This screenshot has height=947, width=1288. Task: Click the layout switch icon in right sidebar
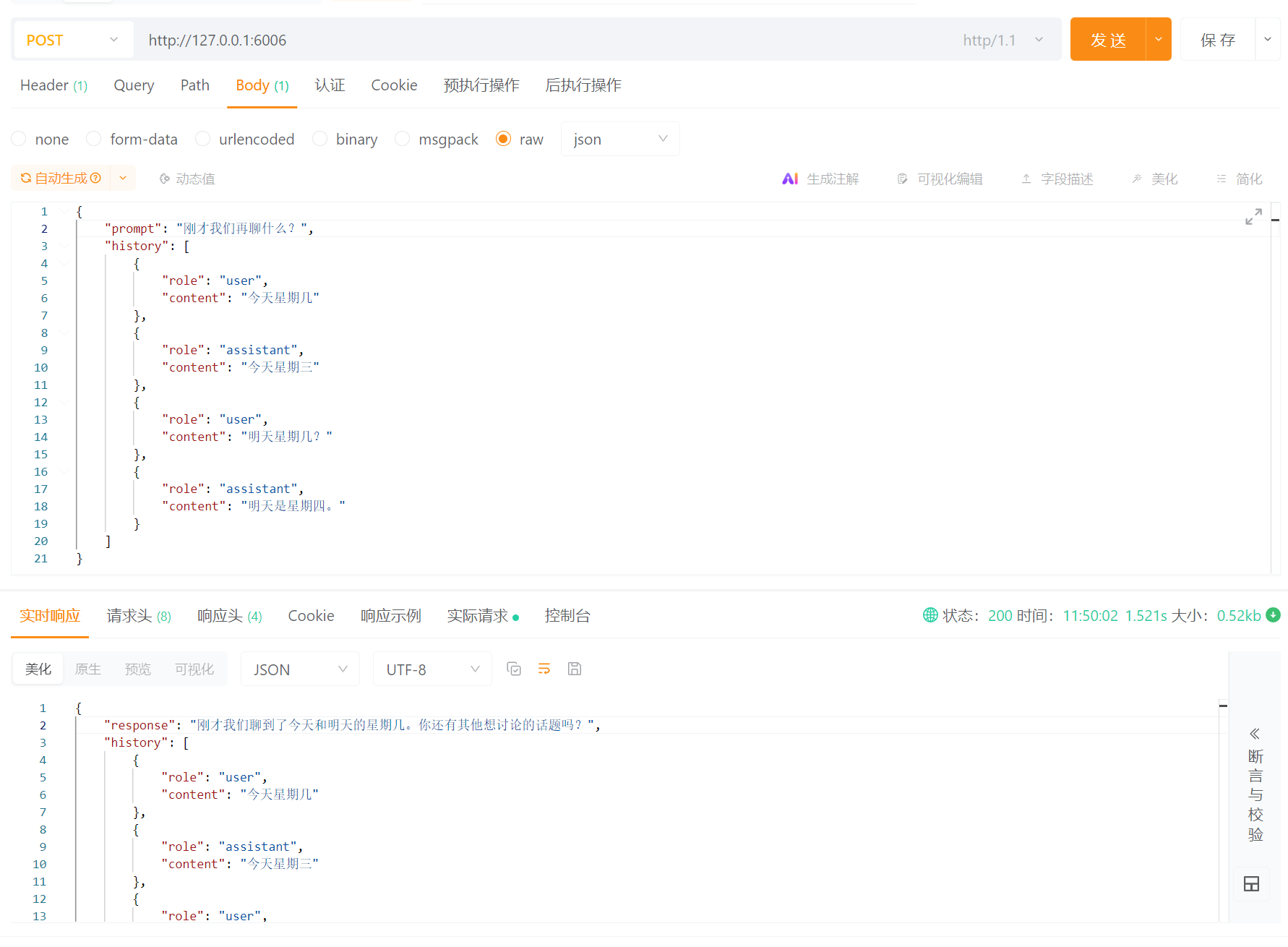[1251, 884]
